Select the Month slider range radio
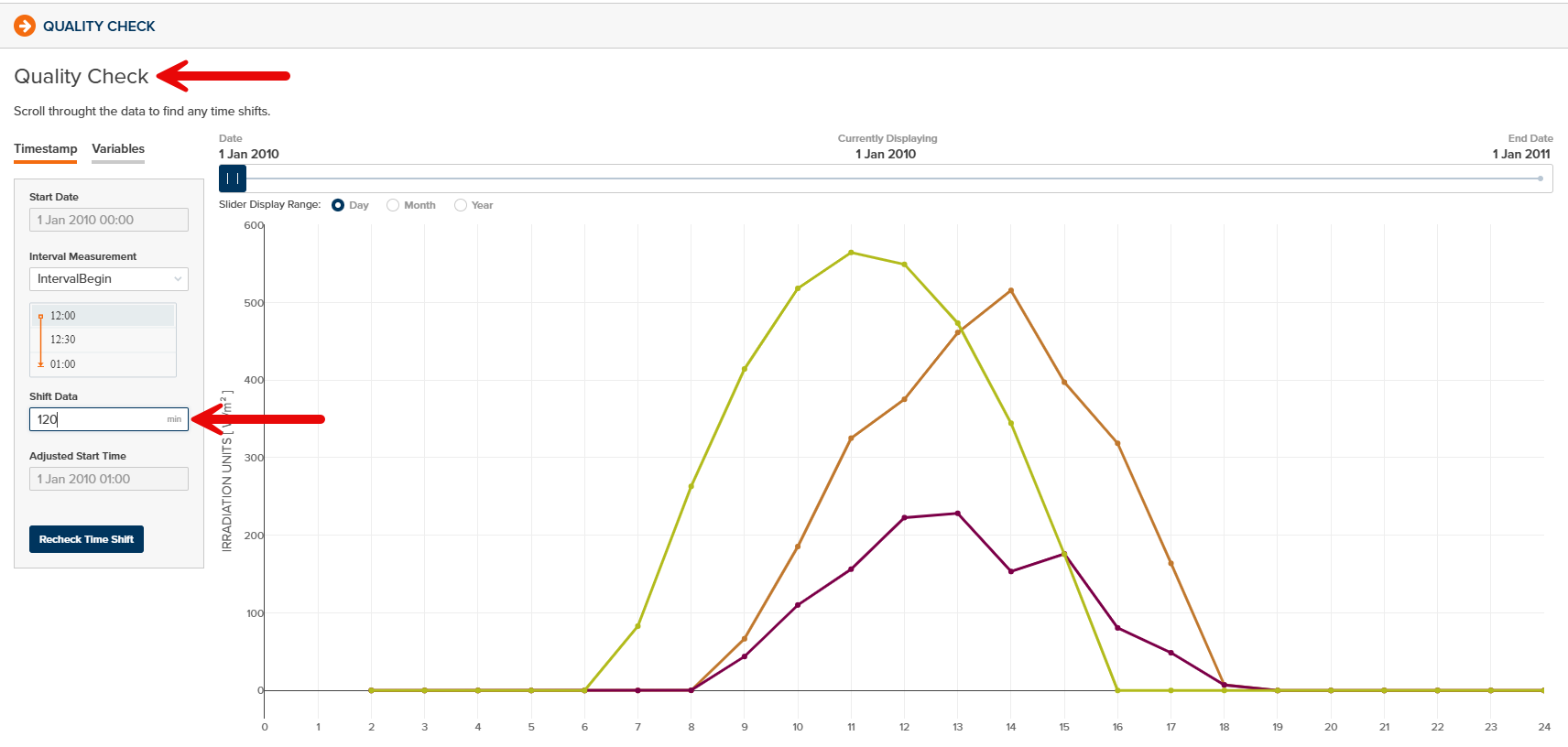Screen dimensions: 1568x747 393,205
